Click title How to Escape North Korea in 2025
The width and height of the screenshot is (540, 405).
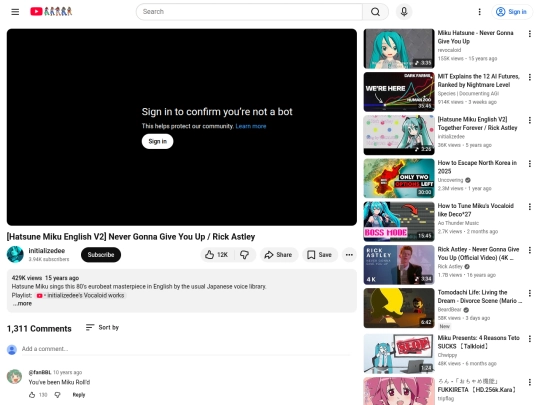(477, 167)
